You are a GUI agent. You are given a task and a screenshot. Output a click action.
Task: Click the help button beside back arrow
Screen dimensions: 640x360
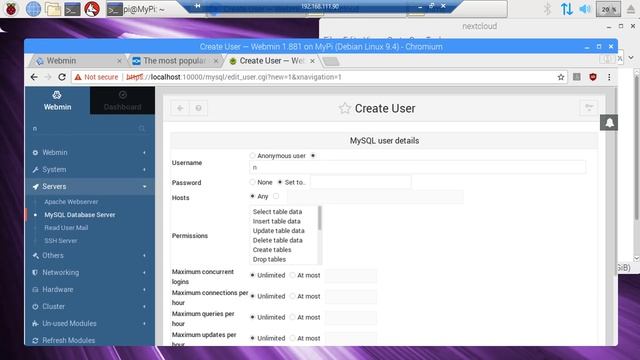(198, 108)
